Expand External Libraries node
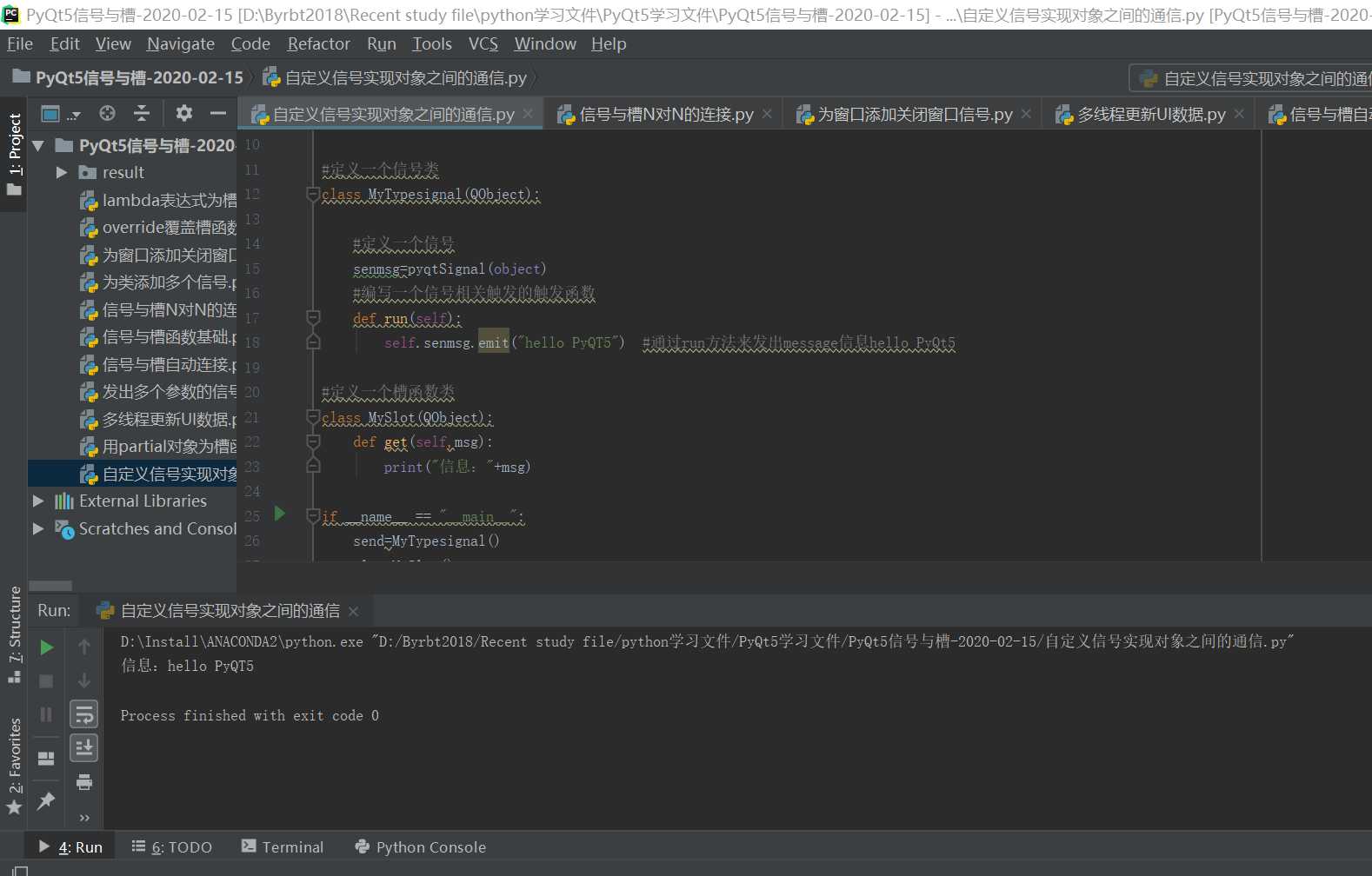Viewport: 1372px width, 876px height. [38, 501]
